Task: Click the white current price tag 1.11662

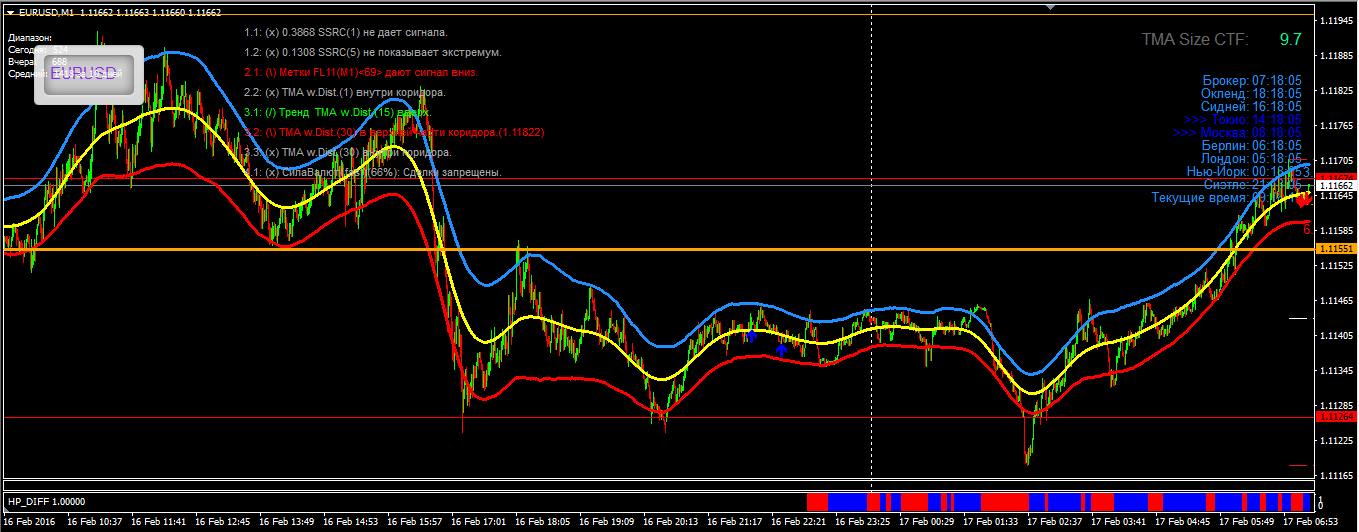Action: (x=1335, y=186)
